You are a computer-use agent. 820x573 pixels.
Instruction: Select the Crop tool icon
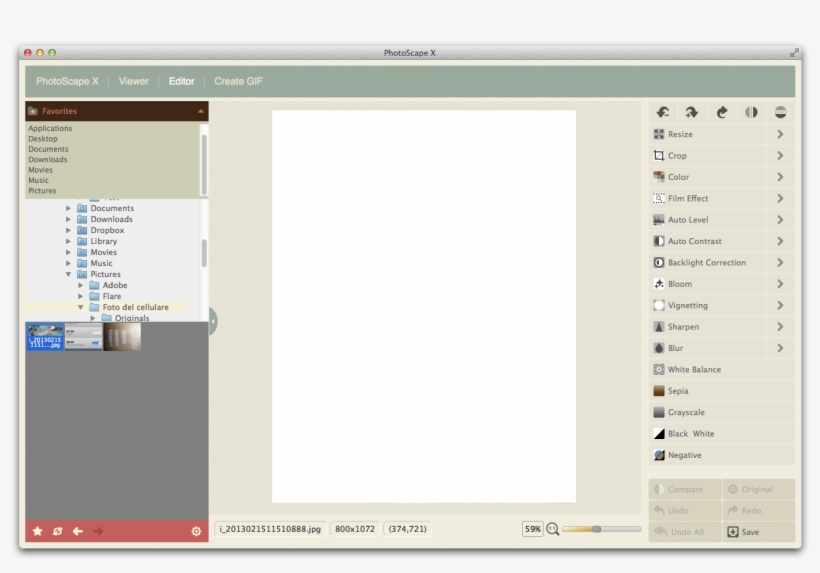(659, 156)
